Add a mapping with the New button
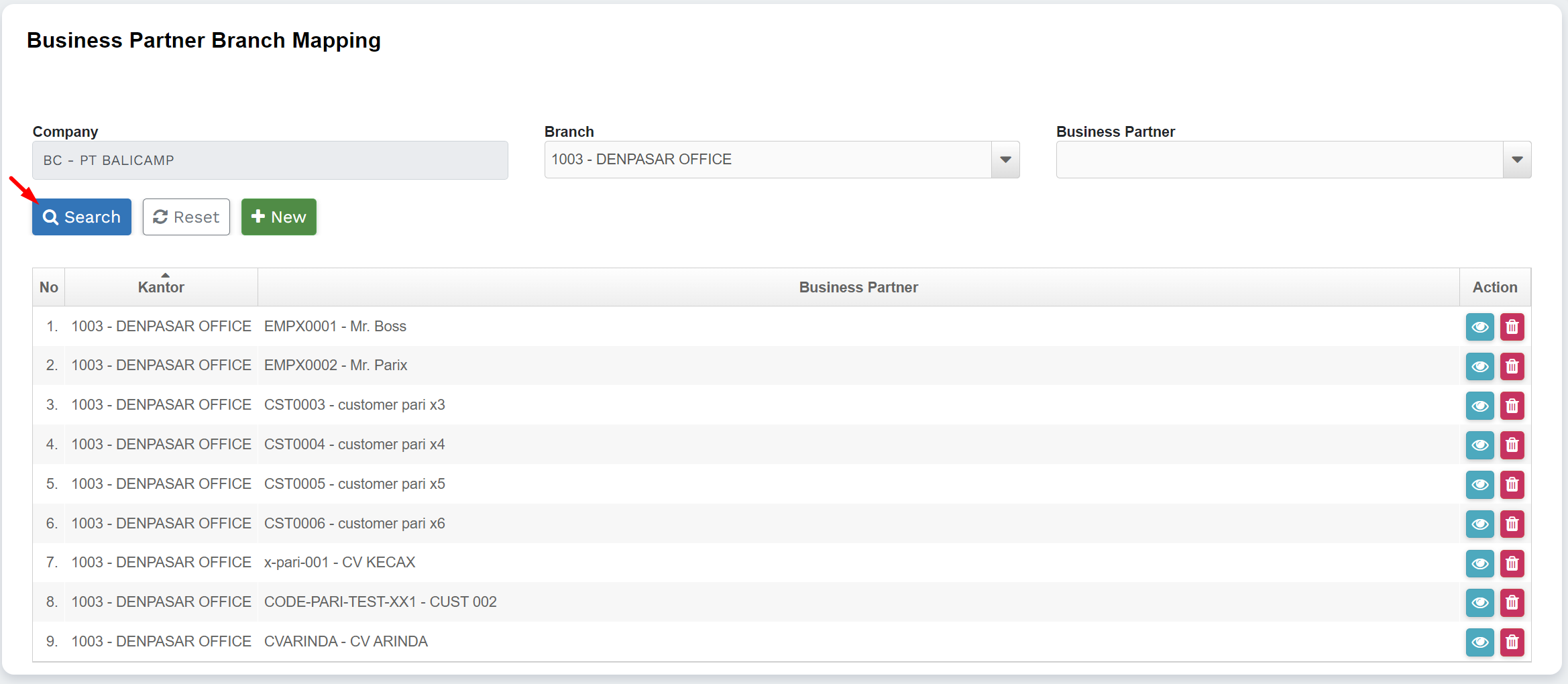Screen dimensions: 1568x684 (x=278, y=217)
